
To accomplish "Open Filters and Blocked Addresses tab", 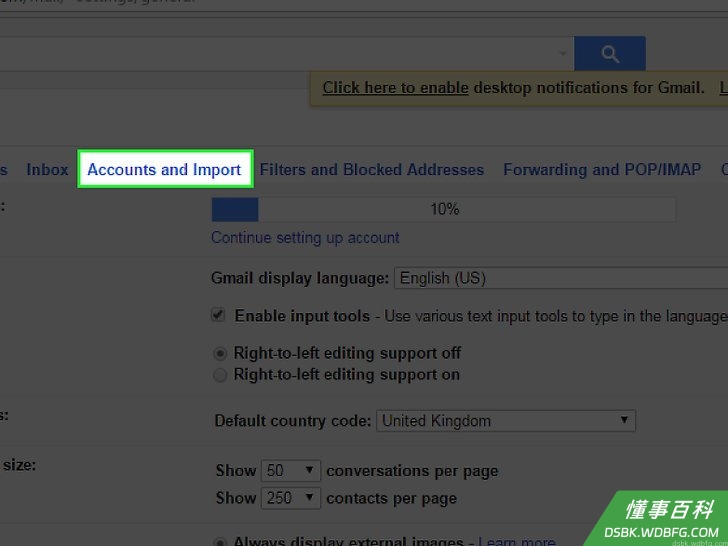I will (x=371, y=169).
